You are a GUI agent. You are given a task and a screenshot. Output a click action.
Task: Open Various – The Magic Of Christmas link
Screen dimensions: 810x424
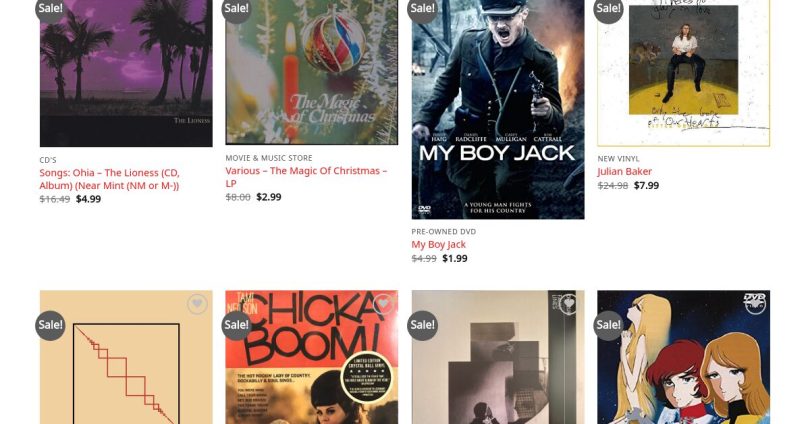pyautogui.click(x=306, y=177)
